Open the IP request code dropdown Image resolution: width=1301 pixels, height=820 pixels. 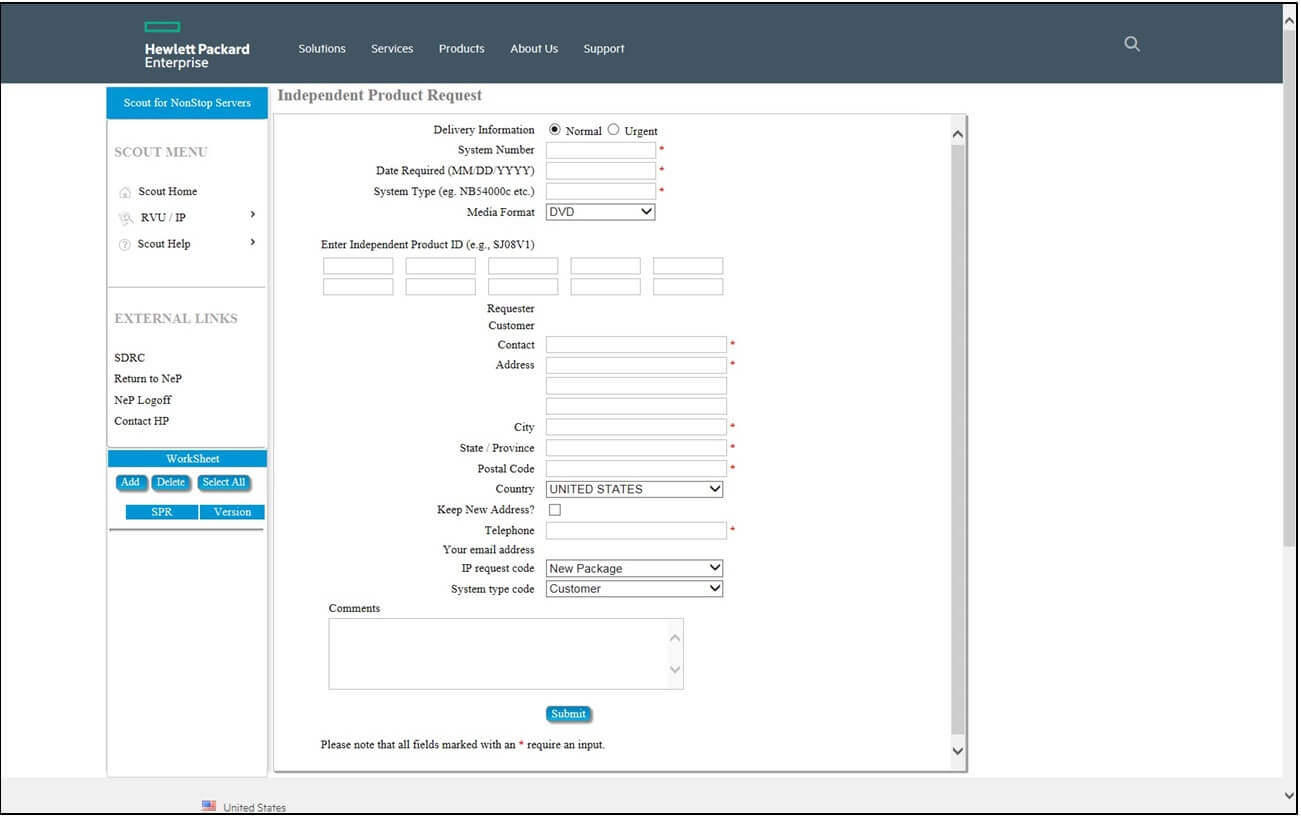point(634,568)
